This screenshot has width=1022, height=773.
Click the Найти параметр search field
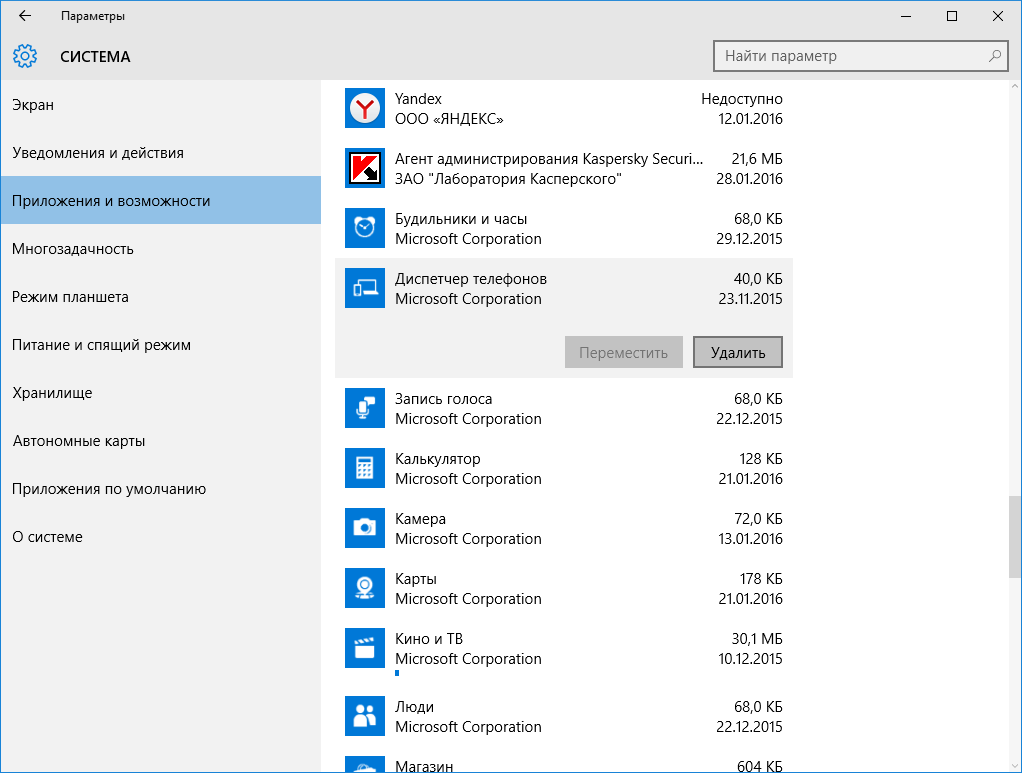click(x=861, y=56)
